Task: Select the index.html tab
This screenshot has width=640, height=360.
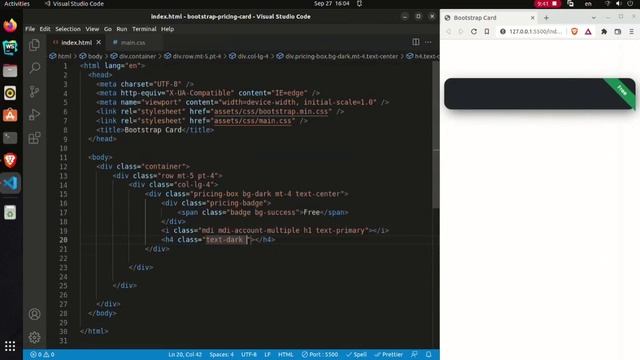Action: pyautogui.click(x=76, y=42)
